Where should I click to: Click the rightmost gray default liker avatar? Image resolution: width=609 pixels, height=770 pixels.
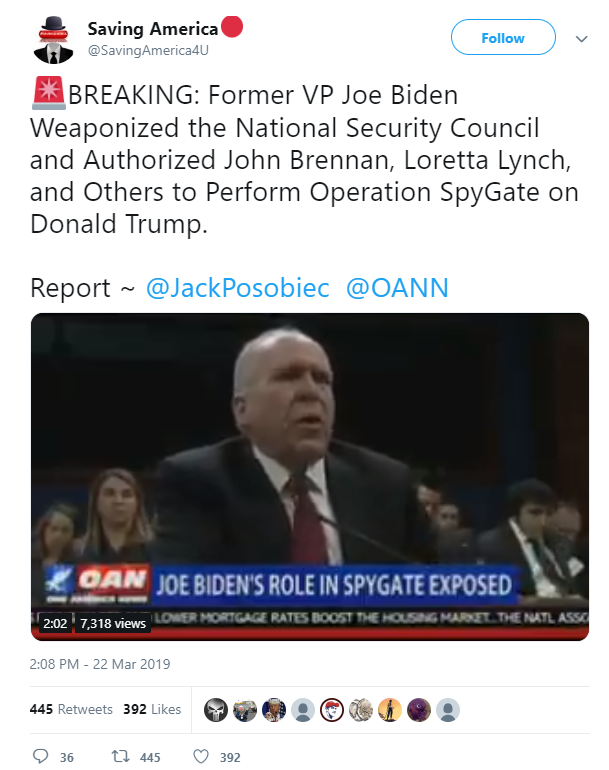(x=449, y=709)
